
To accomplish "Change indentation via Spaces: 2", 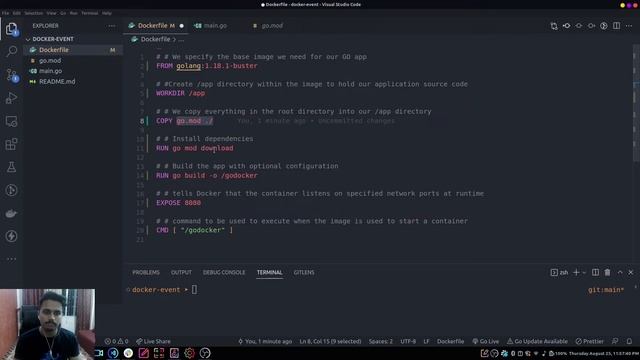I will (380, 341).
